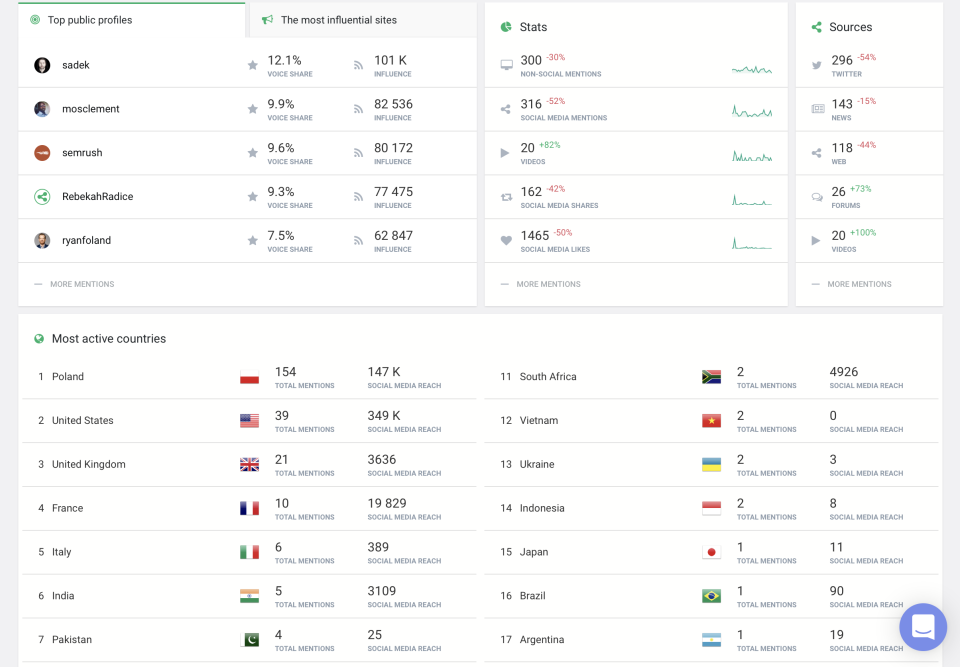
Task: Click RebekahRadice's share icon avatar
Action: (42, 197)
